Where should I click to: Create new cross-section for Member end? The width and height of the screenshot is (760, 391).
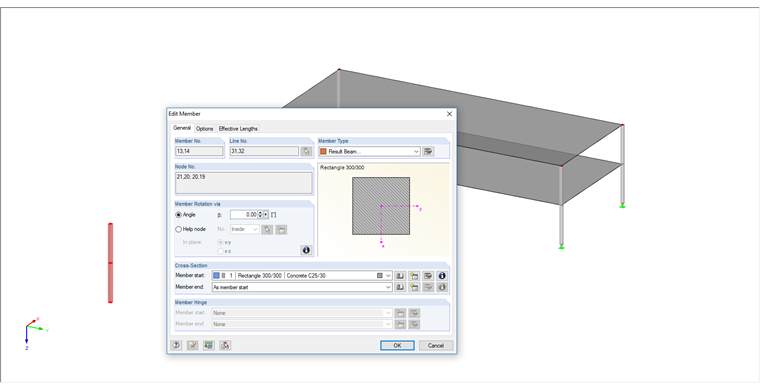pyautogui.click(x=414, y=287)
